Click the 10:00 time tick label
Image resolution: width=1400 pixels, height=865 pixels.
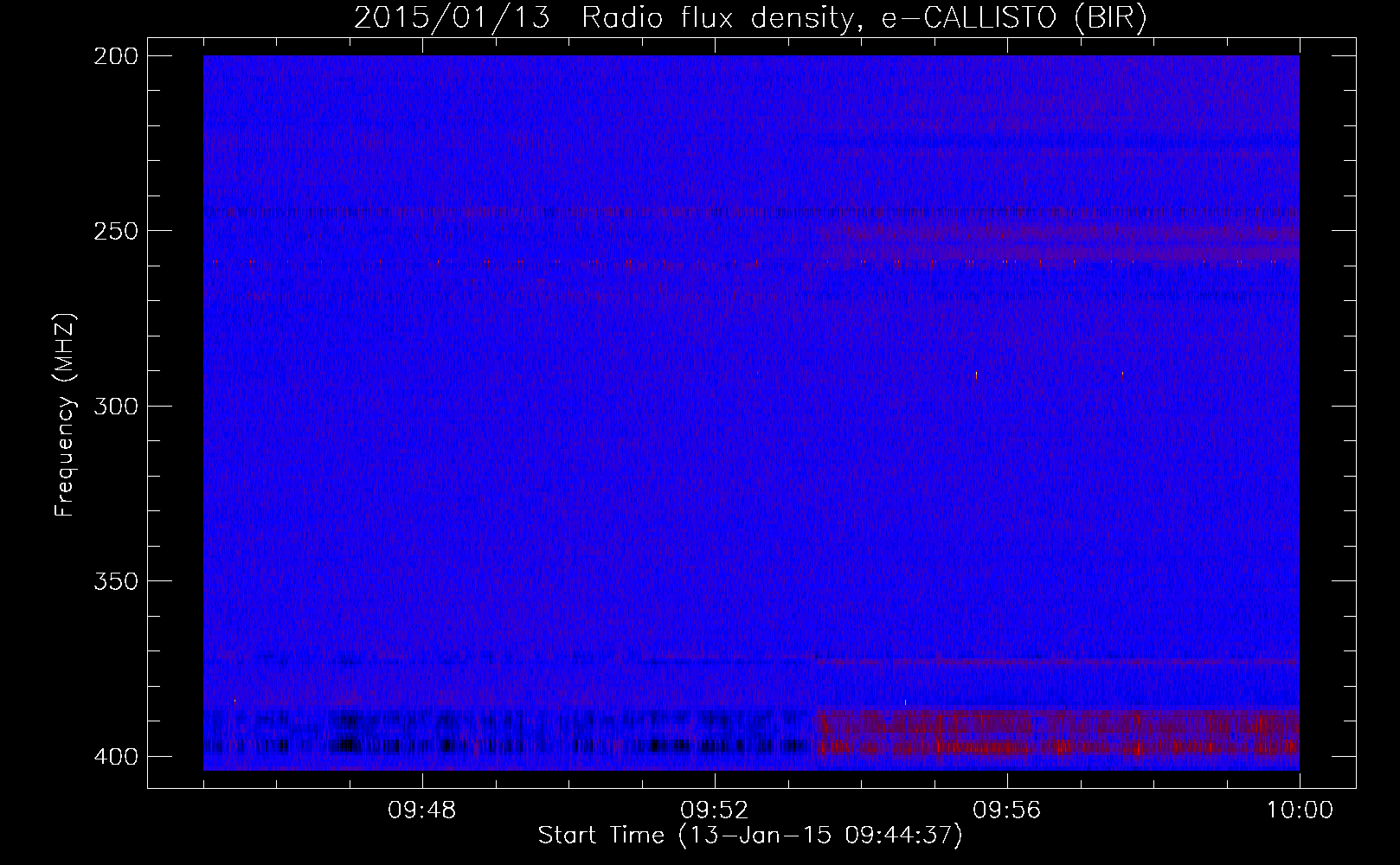pyautogui.click(x=1300, y=811)
